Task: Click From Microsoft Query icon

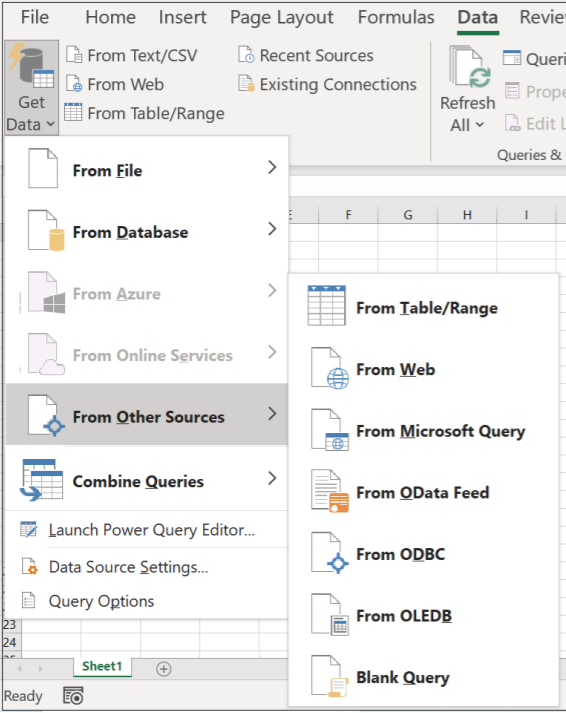Action: [x=330, y=430]
